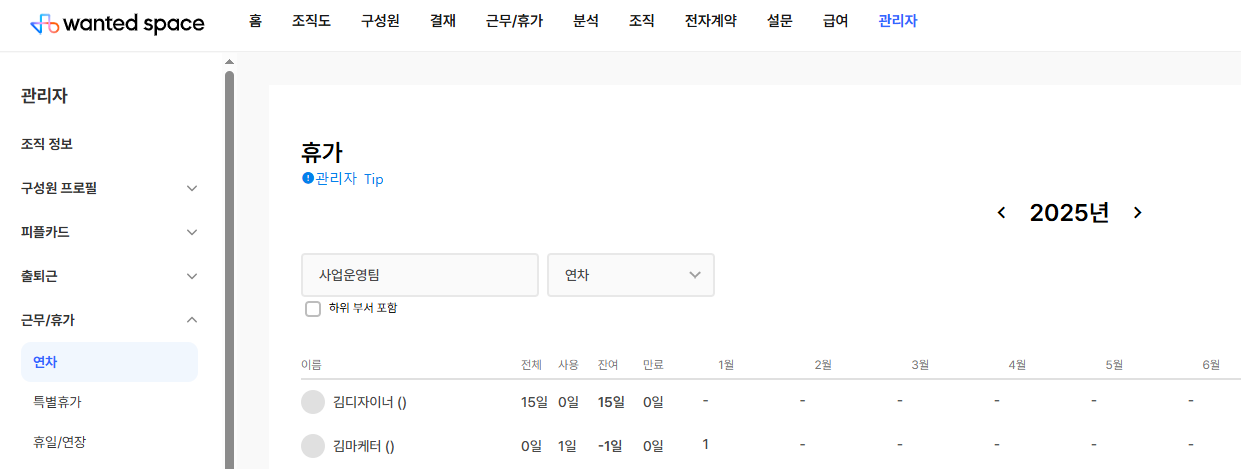Select 특별휴가 in sidebar
The image size is (1241, 469).
point(57,402)
